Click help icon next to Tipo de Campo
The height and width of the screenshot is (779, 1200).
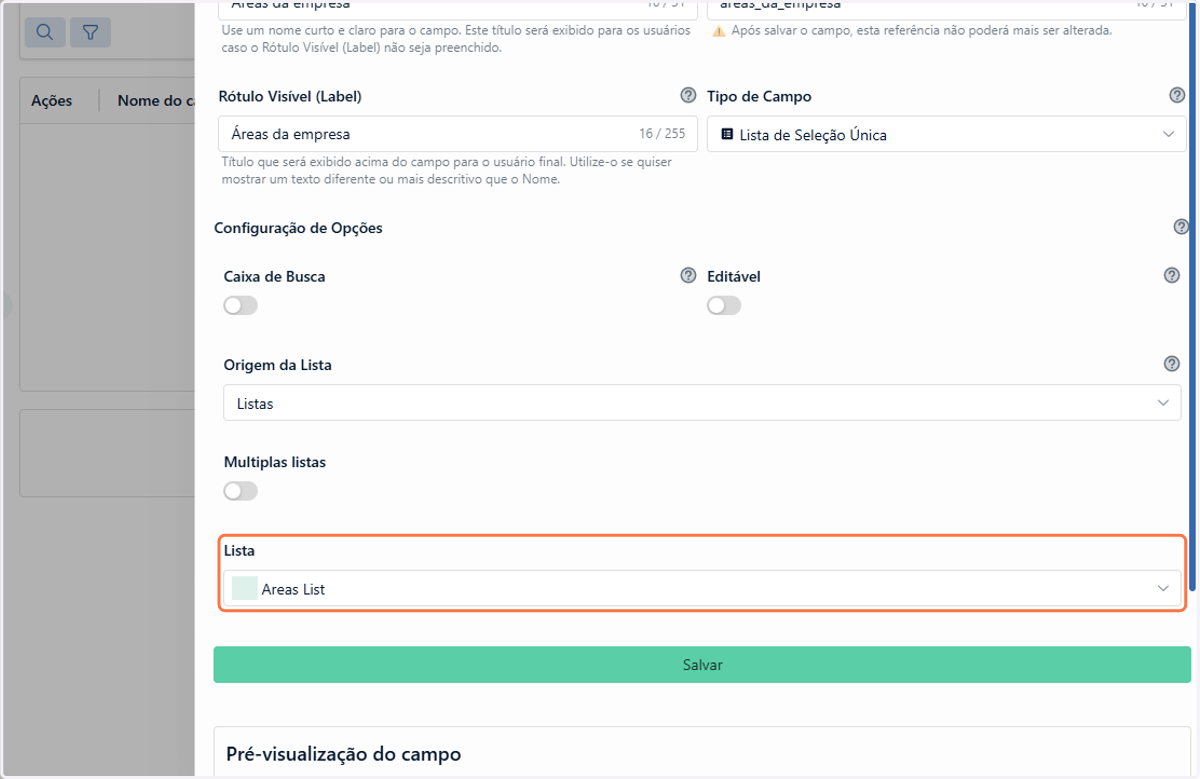coord(1177,96)
